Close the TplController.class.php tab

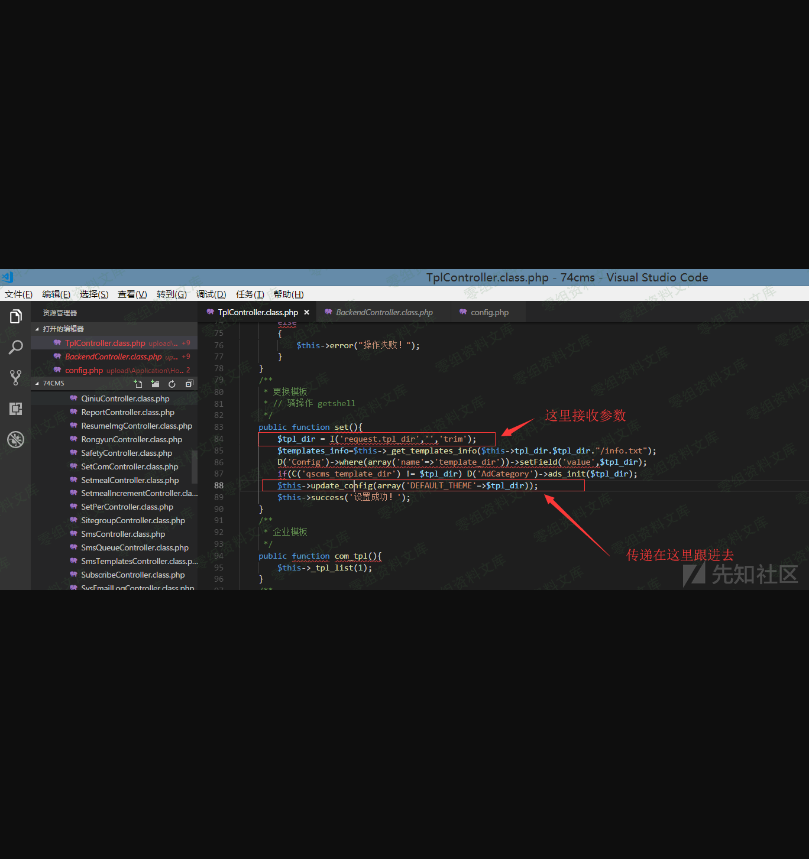coord(306,312)
